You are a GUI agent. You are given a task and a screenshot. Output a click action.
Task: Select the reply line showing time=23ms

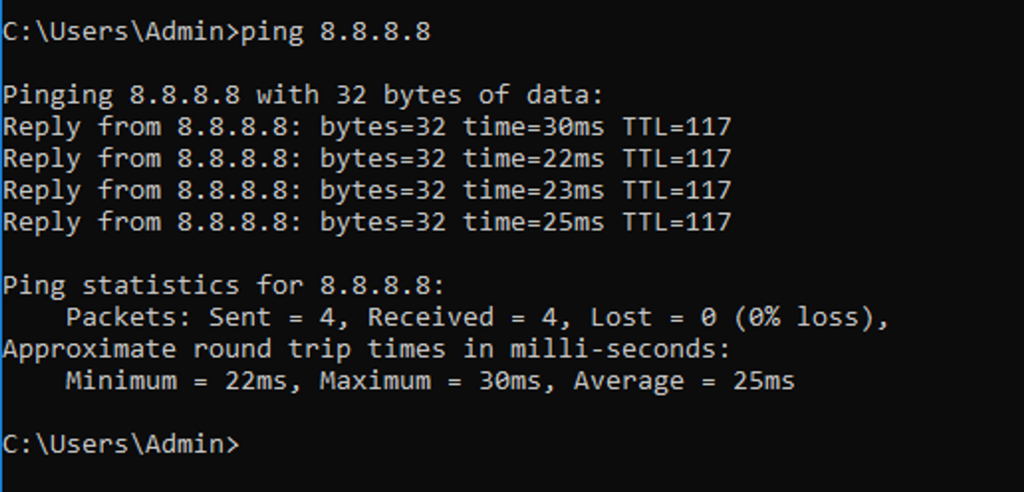[x=366, y=190]
